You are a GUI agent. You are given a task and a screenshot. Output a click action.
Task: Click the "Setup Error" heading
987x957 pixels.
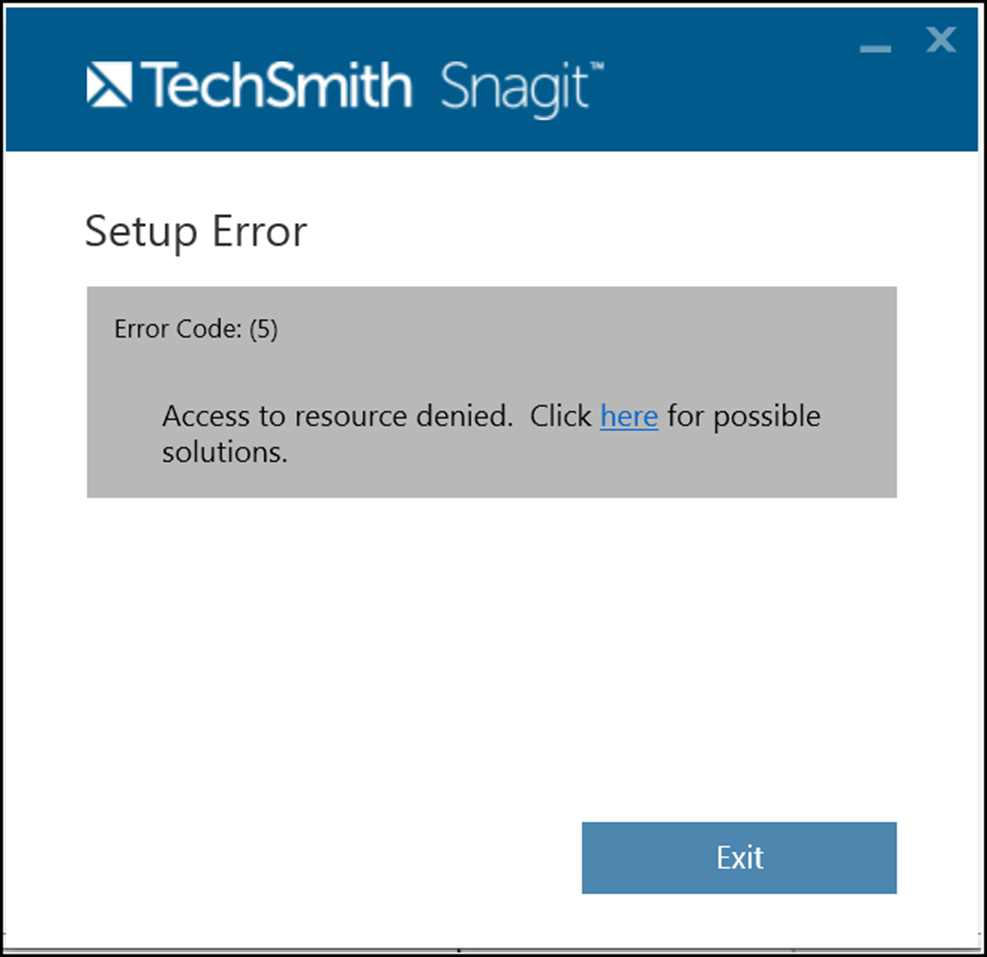[196, 232]
